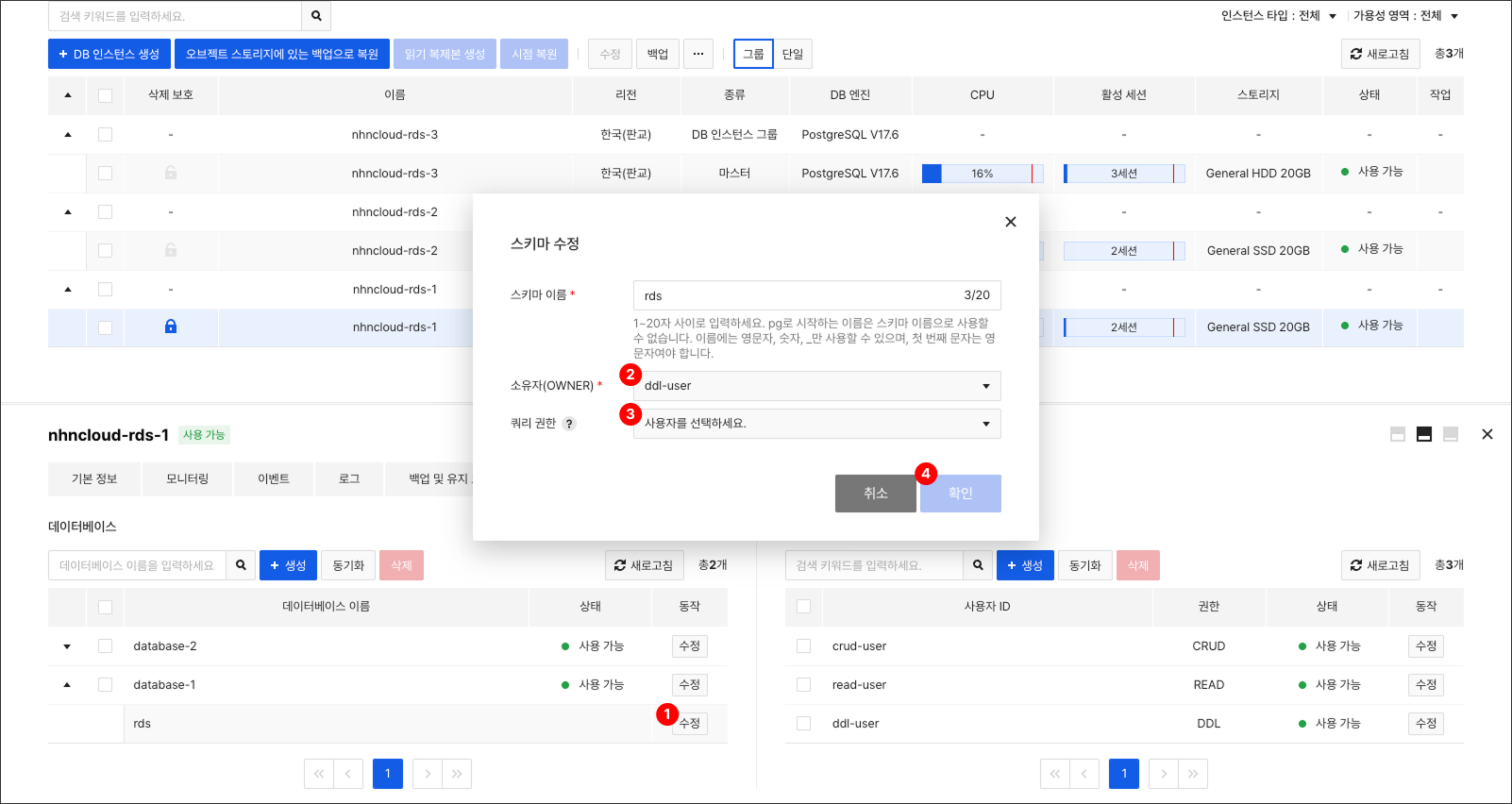Collapse the database-1 row
Viewport: 1512px width, 804px height.
coord(67,684)
